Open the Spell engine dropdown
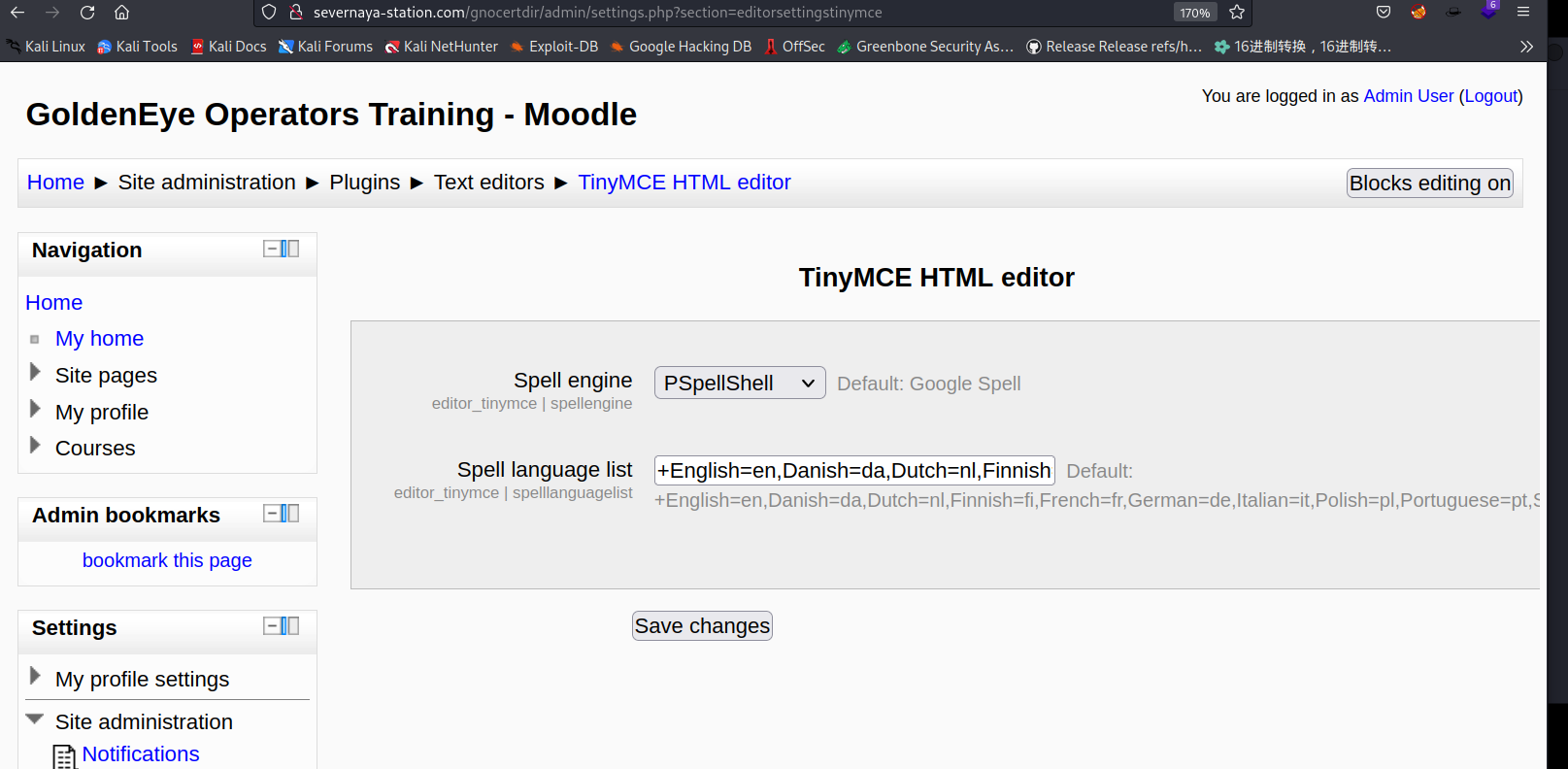Screen dimensions: 1568x769 [740, 383]
